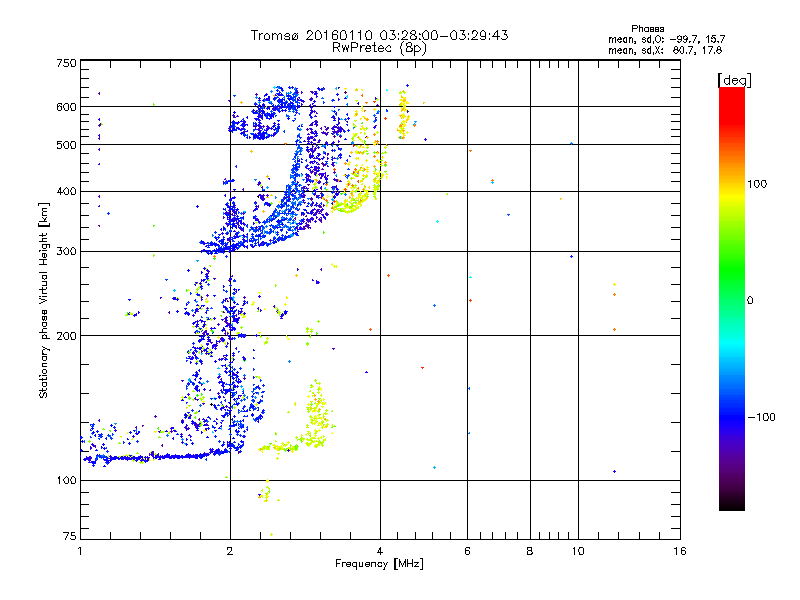The width and height of the screenshot is (800, 600).
Task: Click the x-axis tick label '10'
Action: (x=578, y=551)
